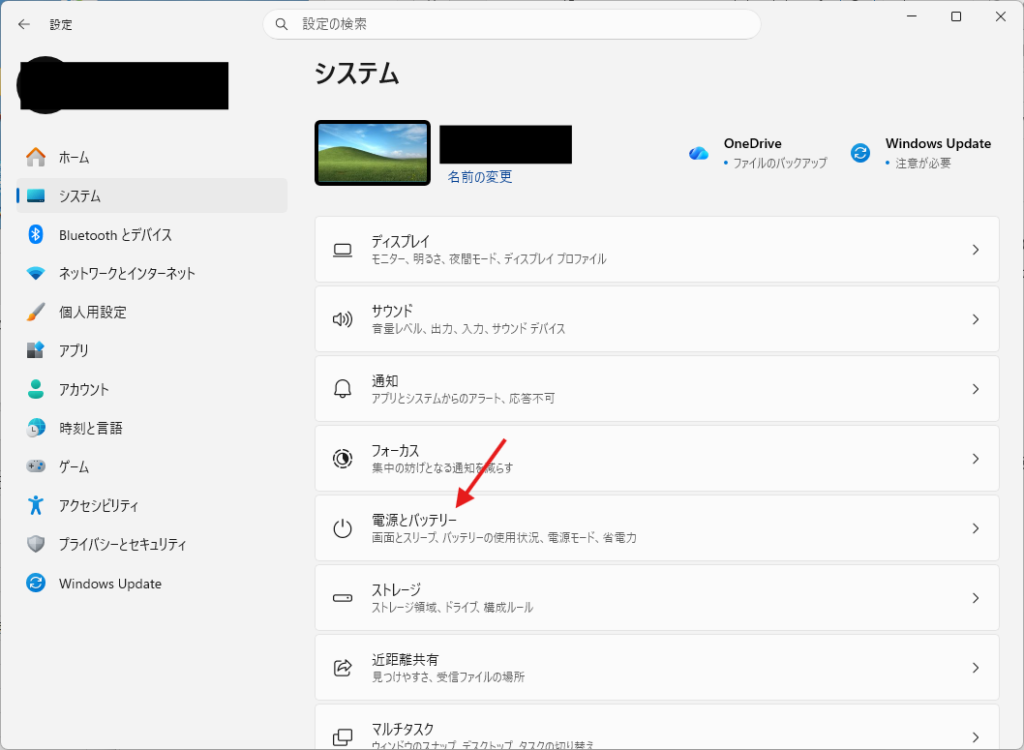Click the アプリ icon in sidebar
The image size is (1024, 750).
point(36,350)
